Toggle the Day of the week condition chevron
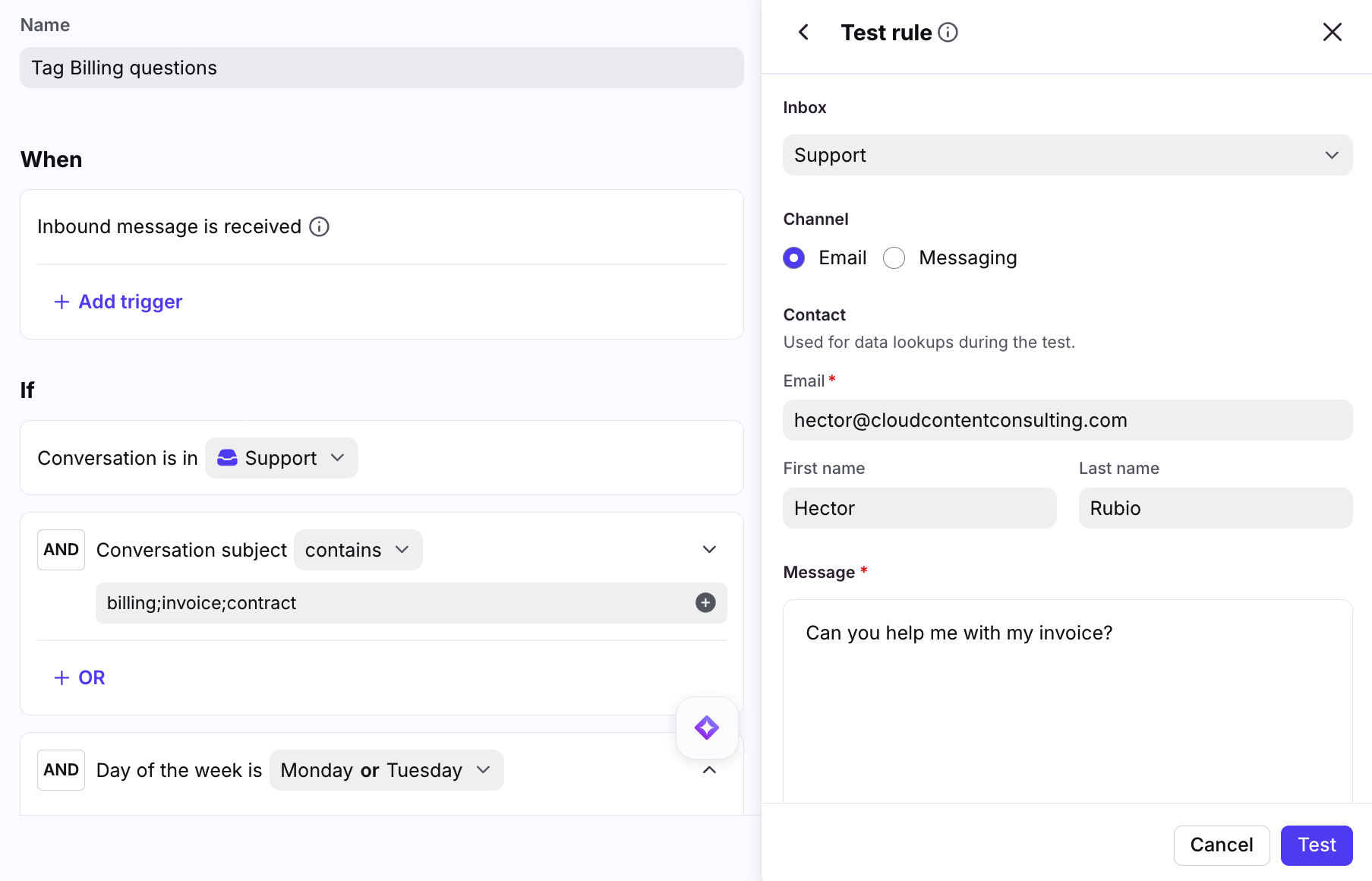1372x881 pixels. click(709, 770)
